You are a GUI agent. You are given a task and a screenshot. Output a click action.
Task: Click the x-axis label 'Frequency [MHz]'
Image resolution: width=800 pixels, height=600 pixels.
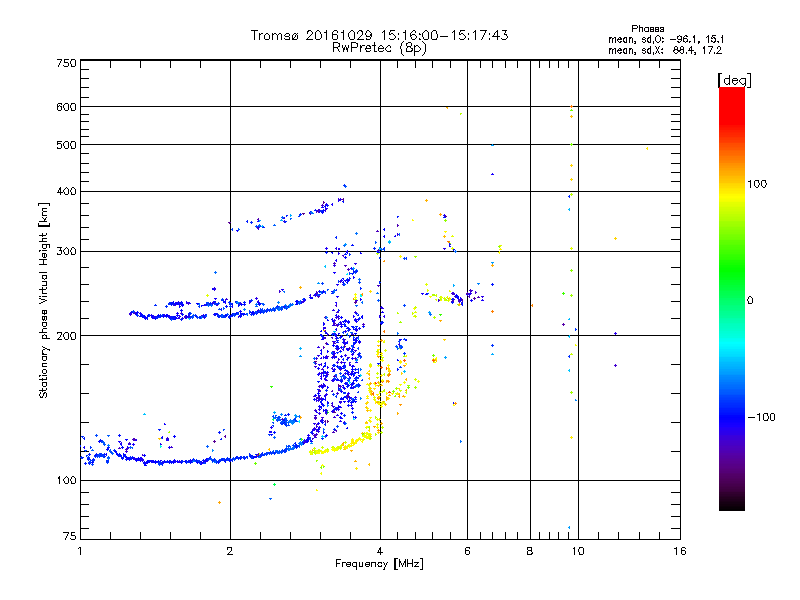point(379,564)
